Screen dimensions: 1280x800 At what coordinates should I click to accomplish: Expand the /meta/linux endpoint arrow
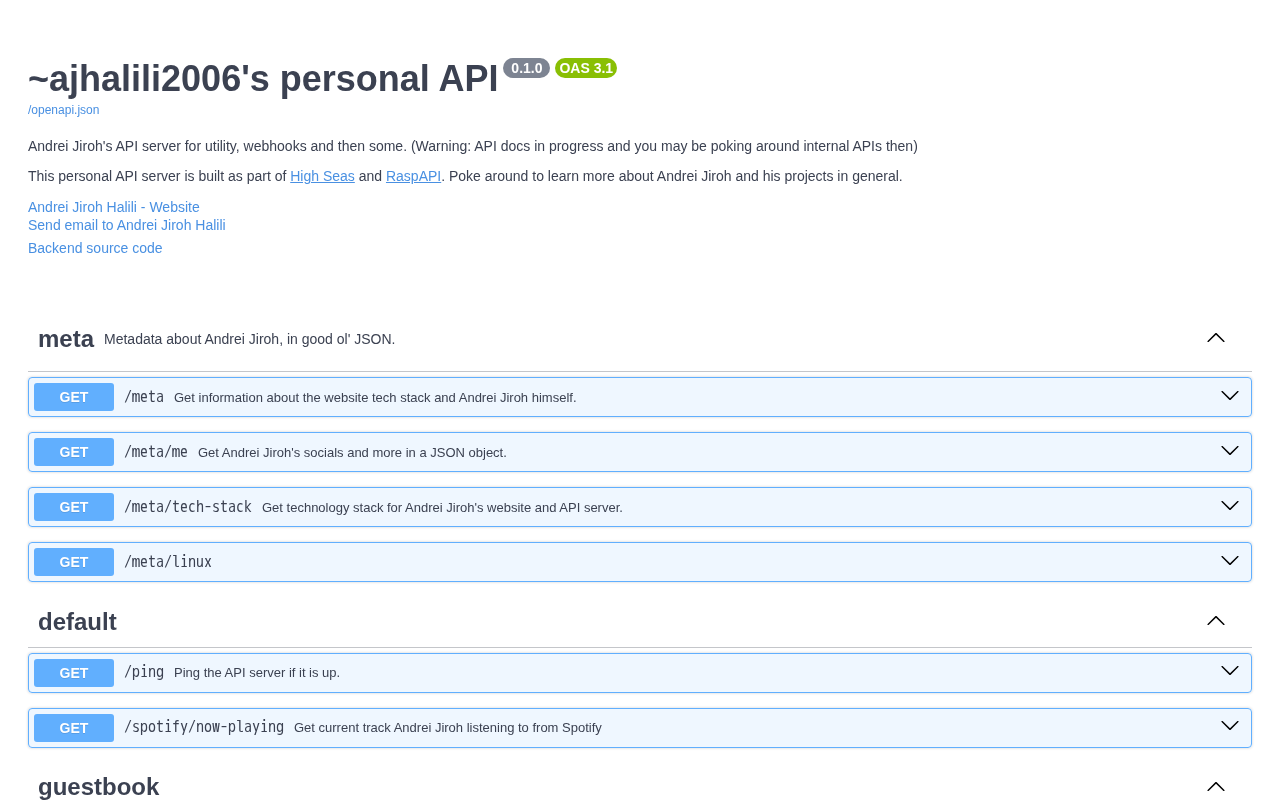(x=1230, y=561)
